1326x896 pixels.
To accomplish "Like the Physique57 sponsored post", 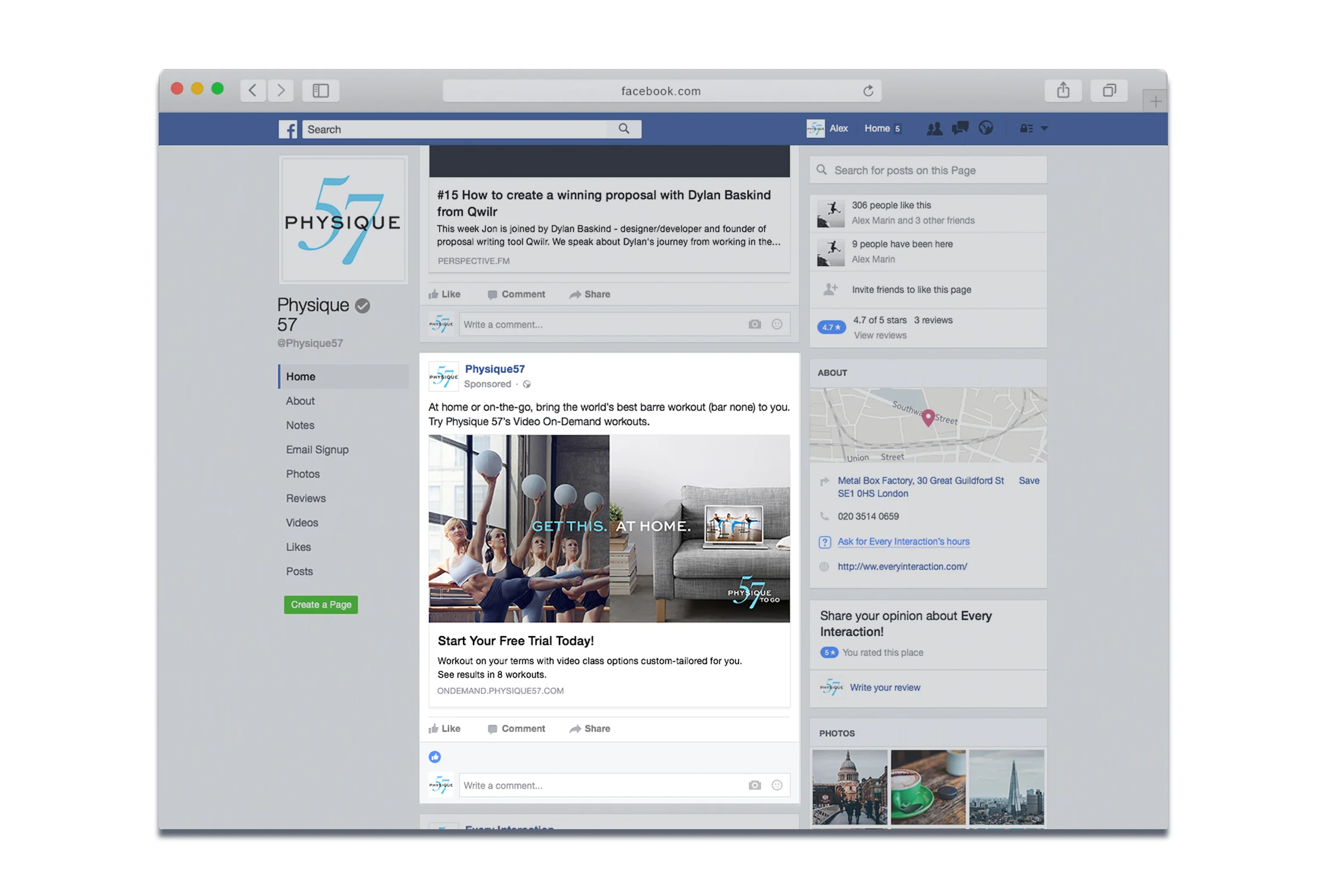I will tap(444, 728).
